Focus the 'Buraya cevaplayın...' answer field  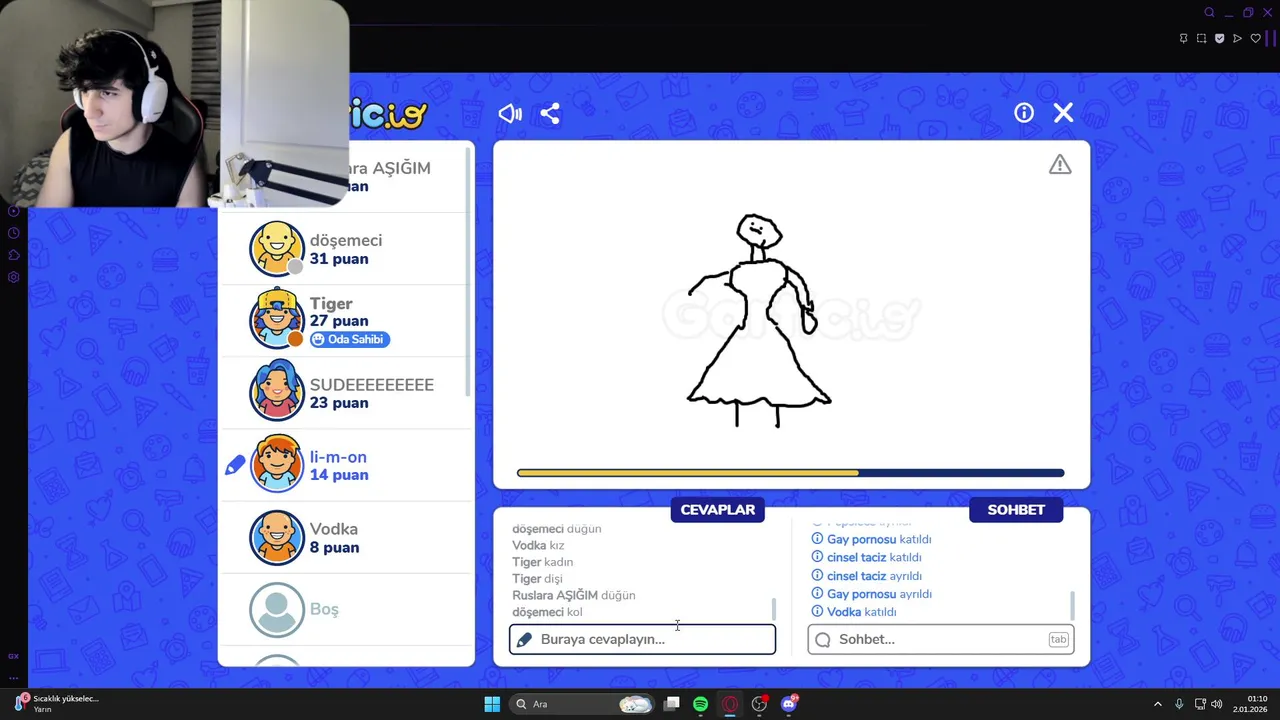point(642,639)
